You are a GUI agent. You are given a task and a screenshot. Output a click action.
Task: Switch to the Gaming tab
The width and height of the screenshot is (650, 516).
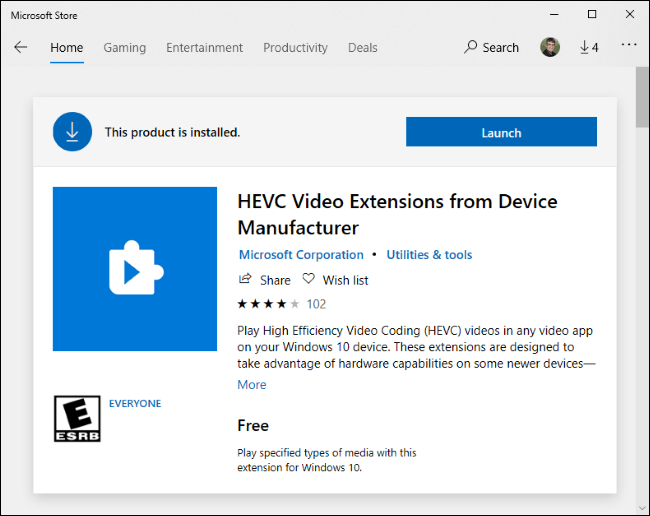click(x=124, y=47)
